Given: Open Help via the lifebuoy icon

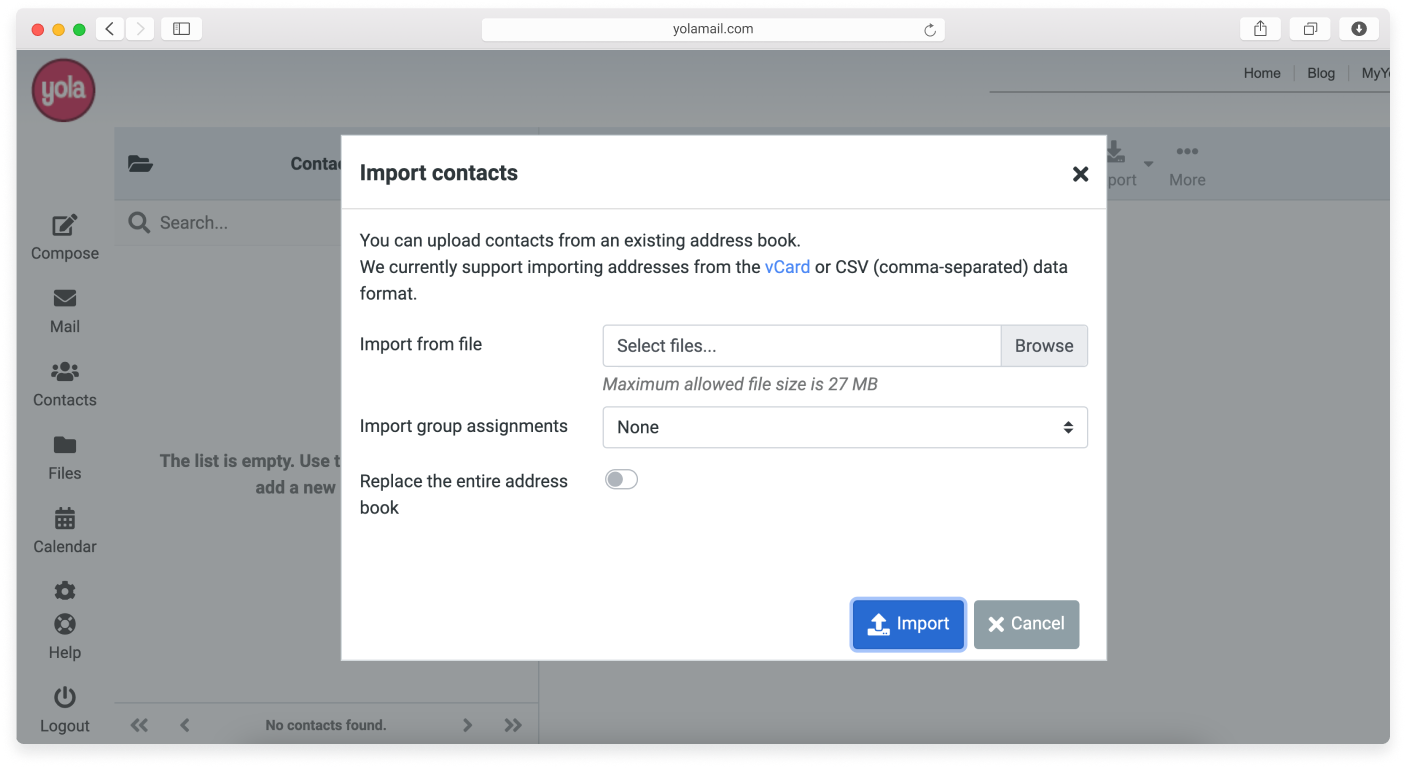Looking at the screenshot, I should (64, 637).
